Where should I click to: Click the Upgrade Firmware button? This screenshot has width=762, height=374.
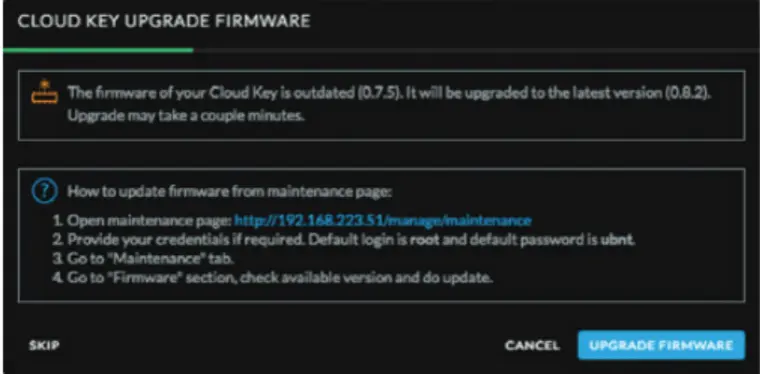pyautogui.click(x=661, y=345)
